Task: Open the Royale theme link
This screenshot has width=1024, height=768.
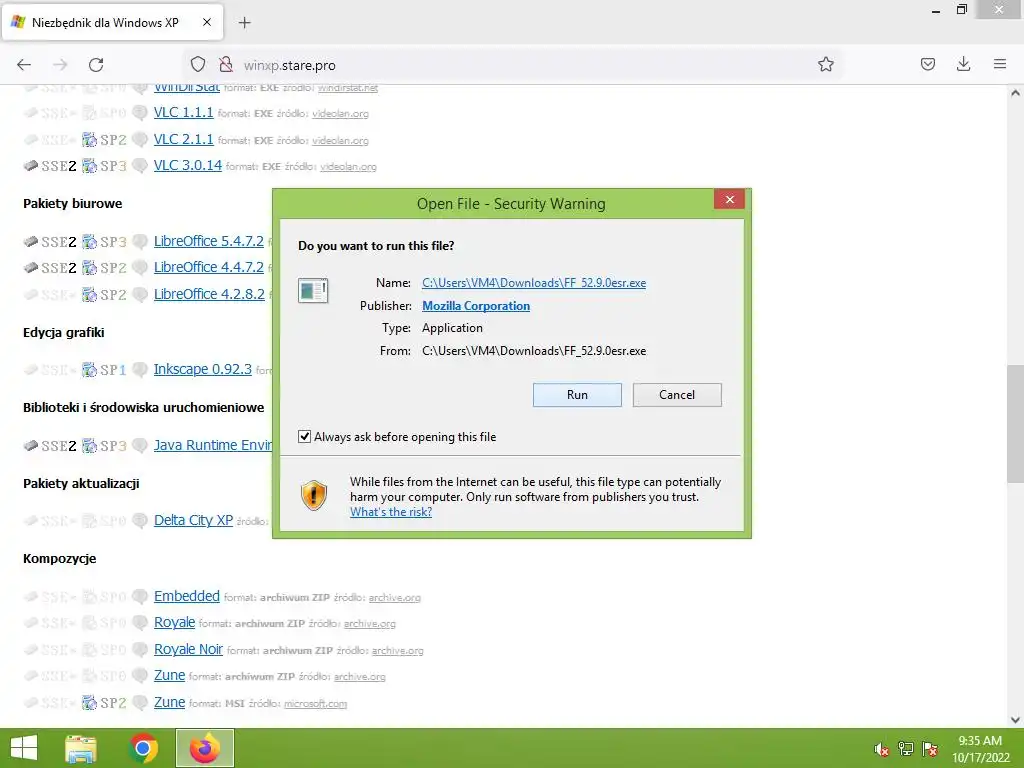Action: coord(174,622)
